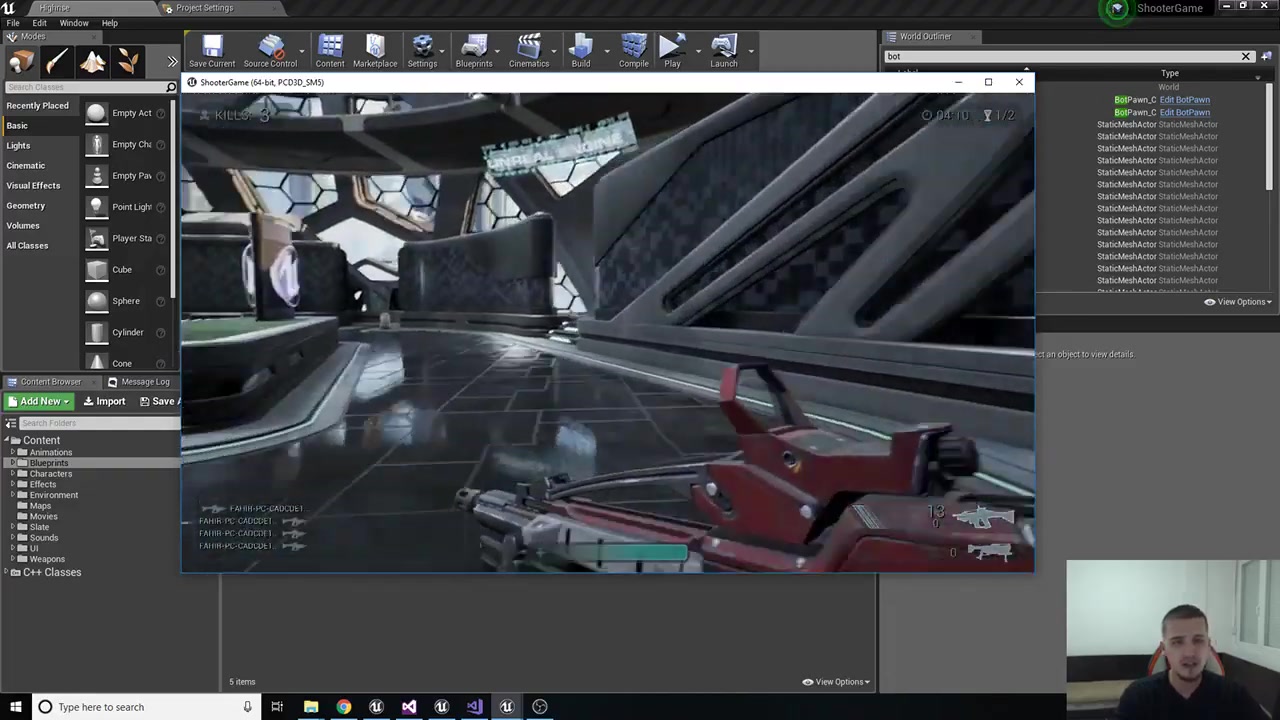Image resolution: width=1280 pixels, height=720 pixels.
Task: Open the Window menu
Action: pos(74,23)
